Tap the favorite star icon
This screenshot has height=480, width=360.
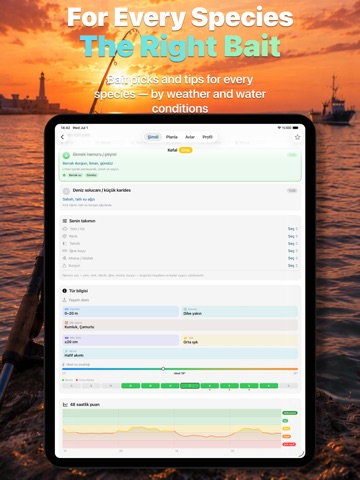(297, 137)
